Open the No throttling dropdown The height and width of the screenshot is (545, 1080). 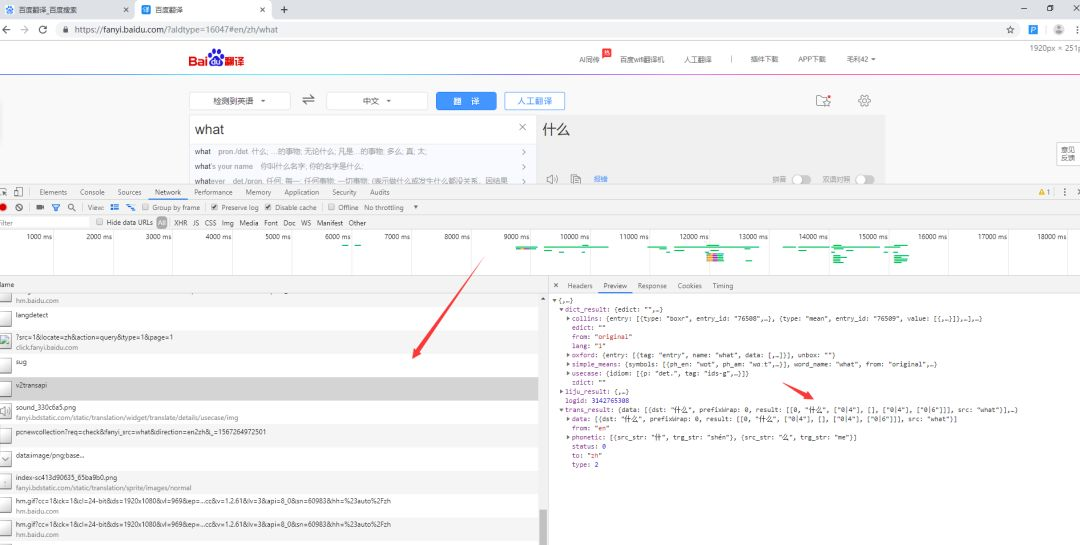tap(391, 207)
